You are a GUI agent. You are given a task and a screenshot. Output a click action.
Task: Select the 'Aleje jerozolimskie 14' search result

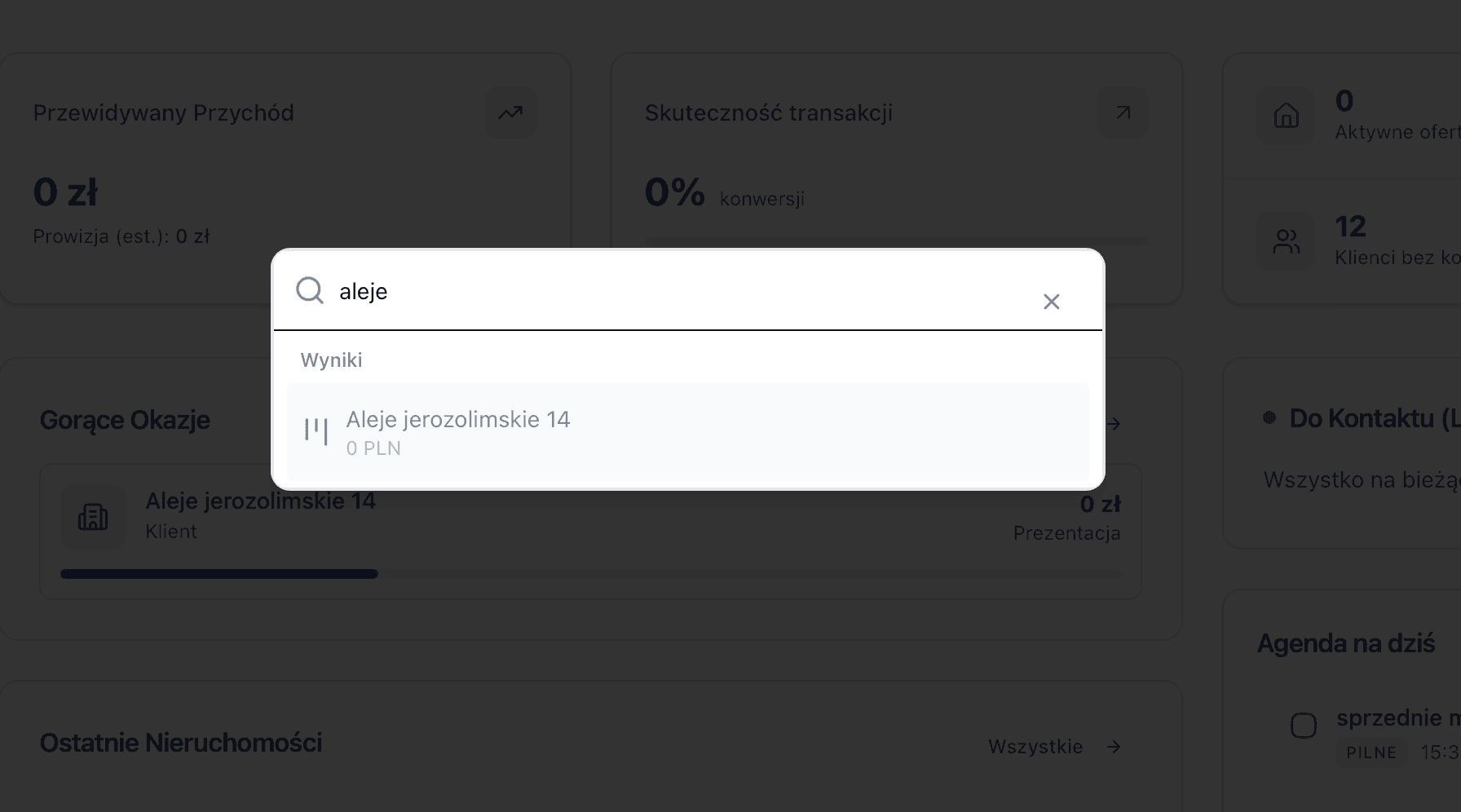[687, 432]
